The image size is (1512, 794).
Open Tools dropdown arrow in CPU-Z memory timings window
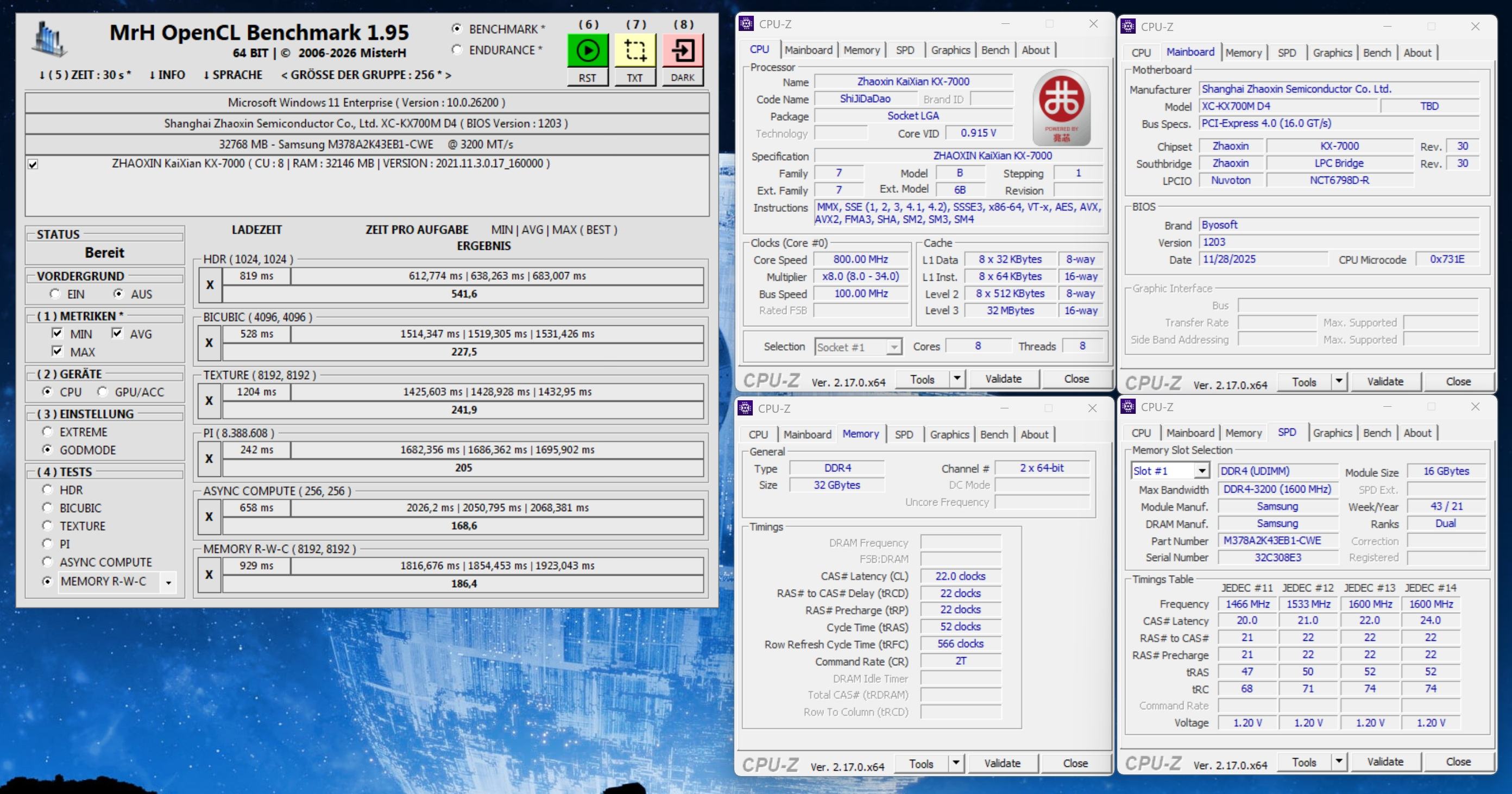pos(955,764)
